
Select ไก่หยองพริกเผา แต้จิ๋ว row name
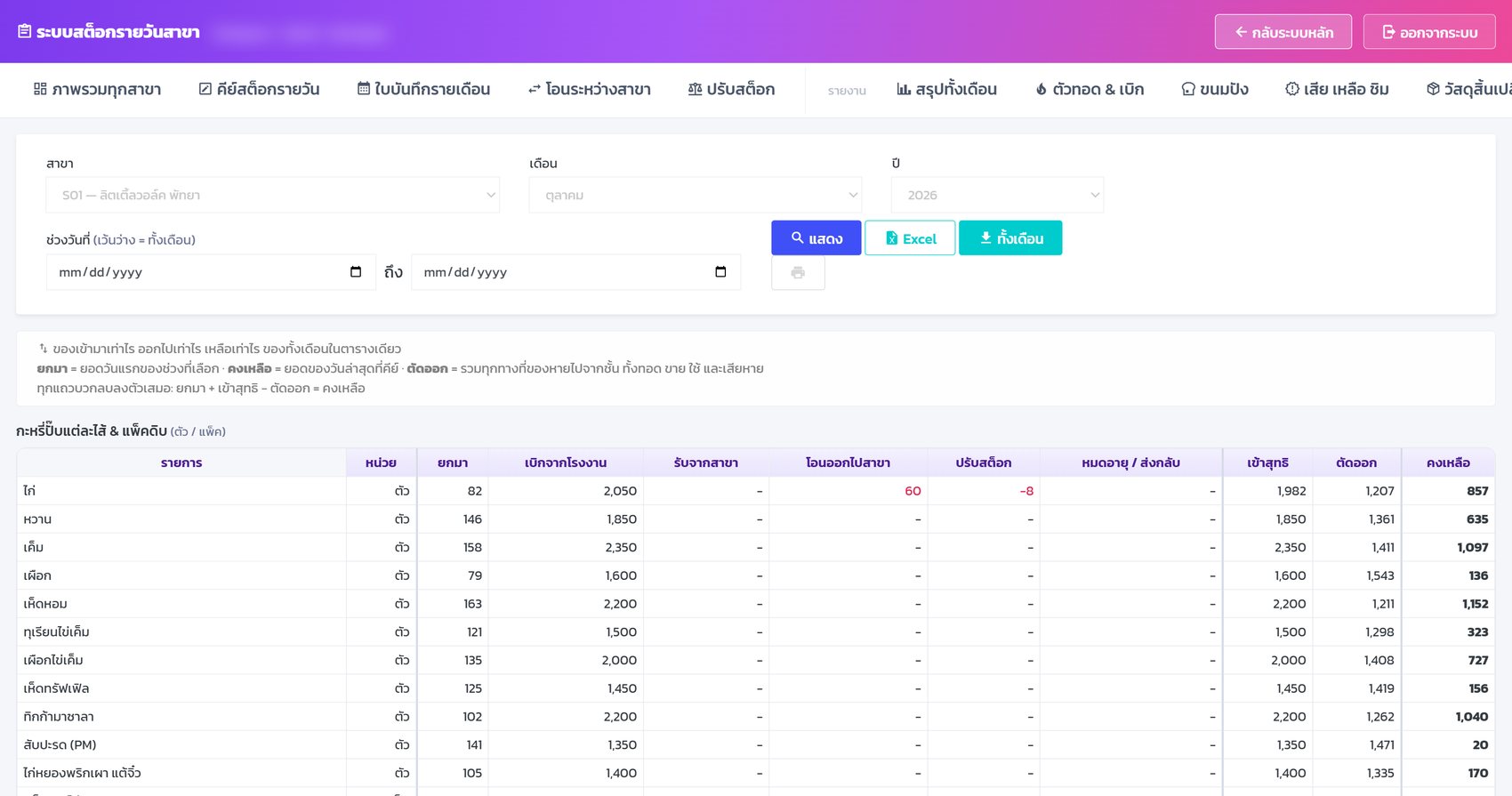(x=82, y=774)
